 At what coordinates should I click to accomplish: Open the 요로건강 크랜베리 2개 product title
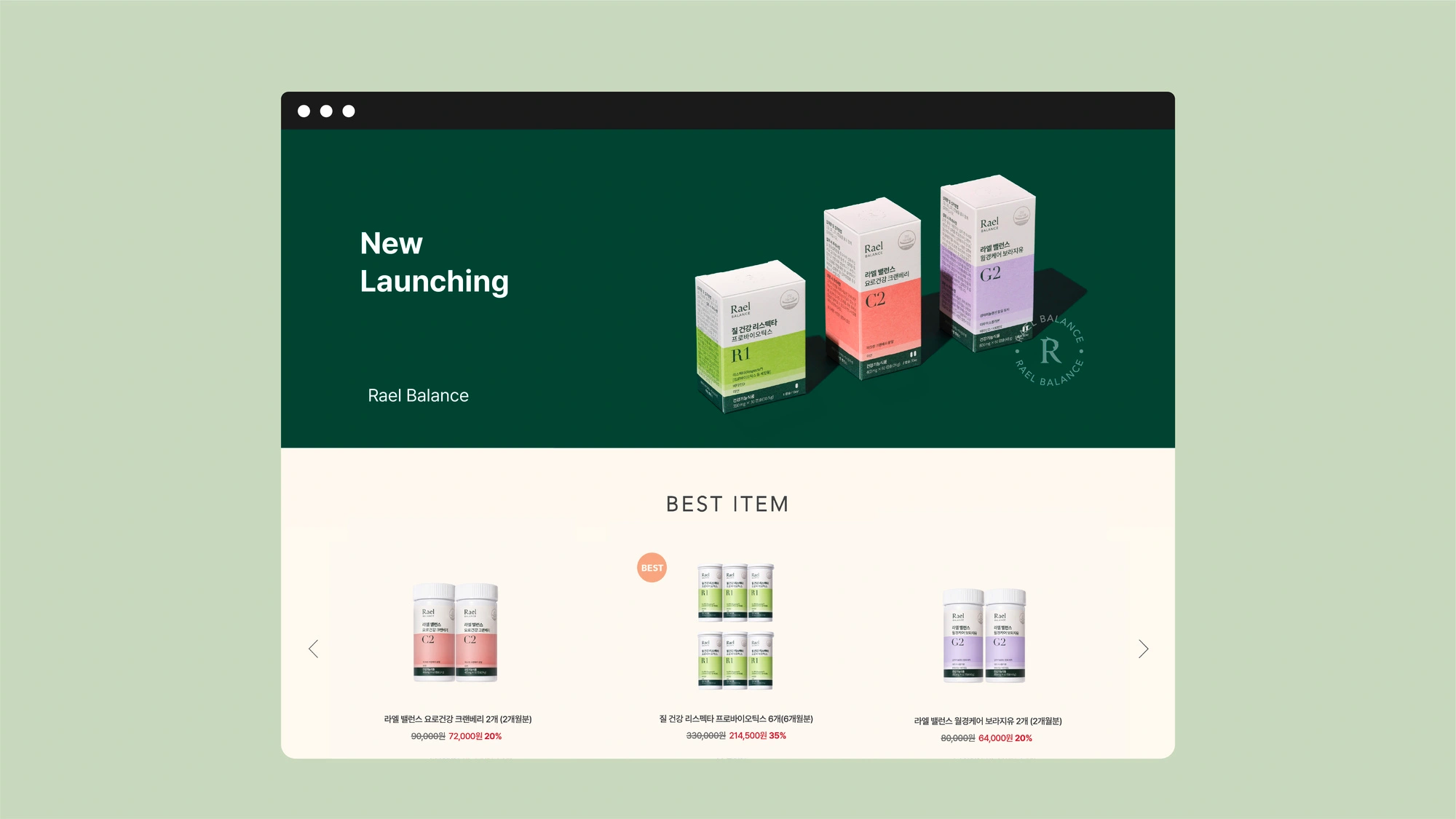click(458, 719)
